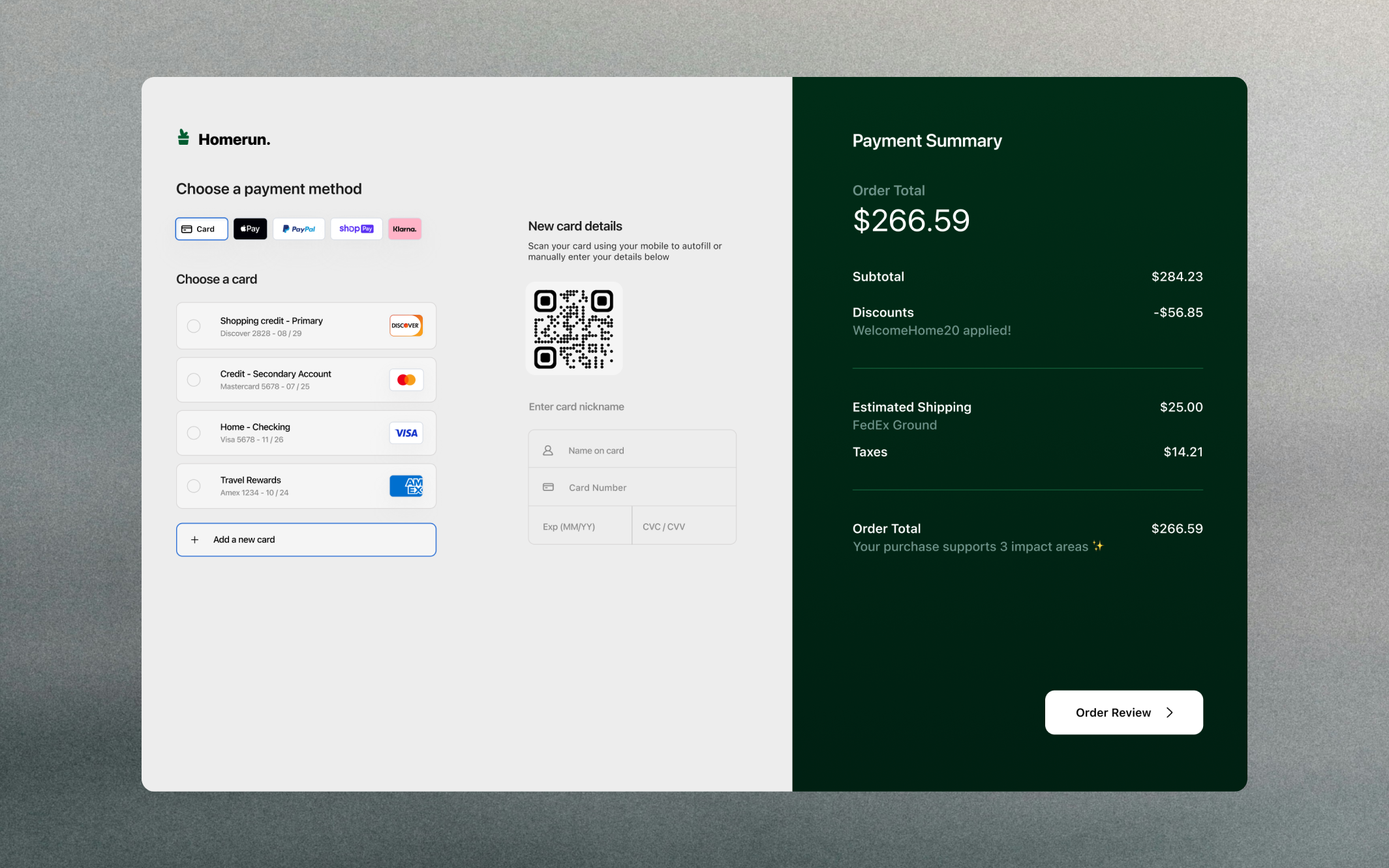Choose PayPal as payment method
The image size is (1389, 868).
[x=299, y=228]
